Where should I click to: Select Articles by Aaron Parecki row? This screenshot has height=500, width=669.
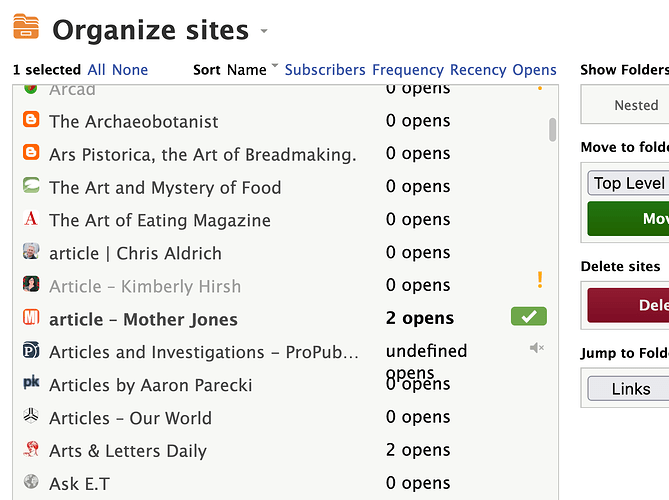coord(285,385)
